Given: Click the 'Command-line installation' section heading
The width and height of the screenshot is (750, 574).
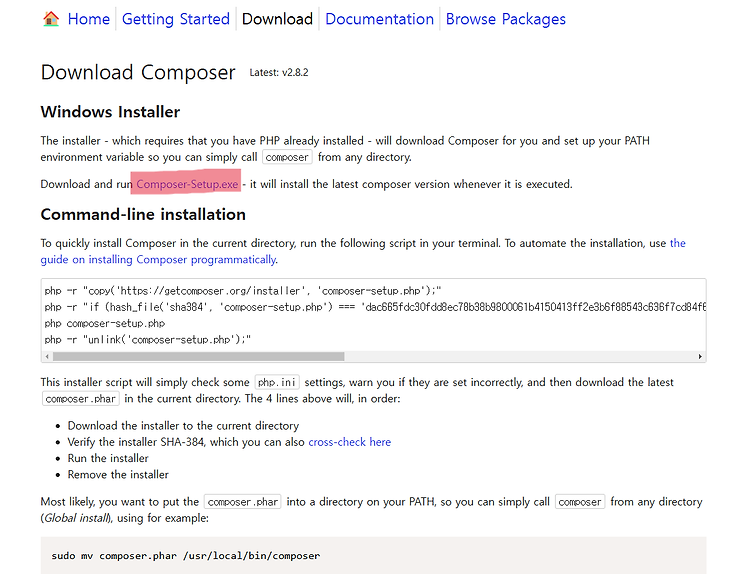Looking at the screenshot, I should coord(143,214).
